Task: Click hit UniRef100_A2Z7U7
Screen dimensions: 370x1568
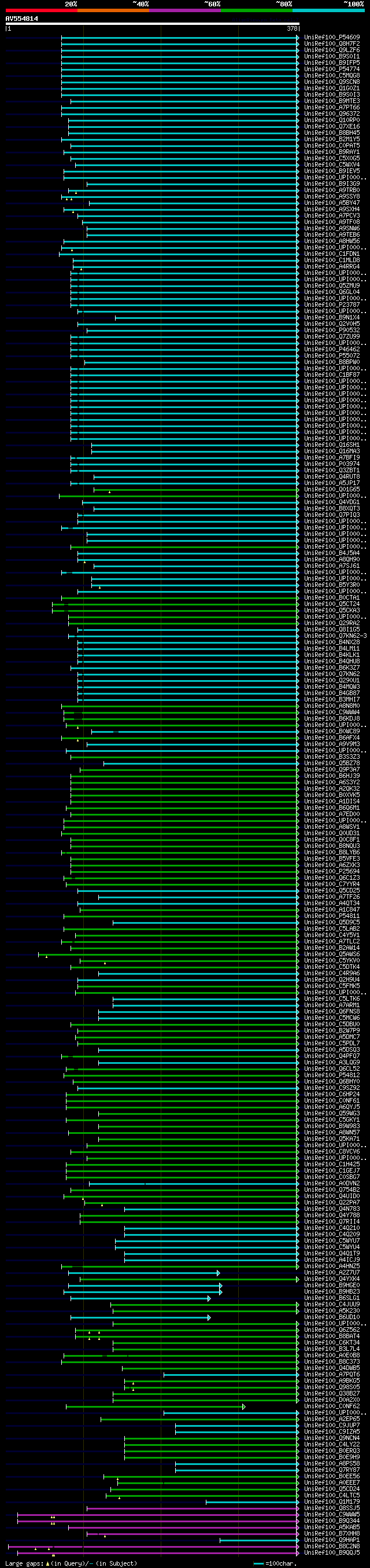Action: pos(332,1272)
